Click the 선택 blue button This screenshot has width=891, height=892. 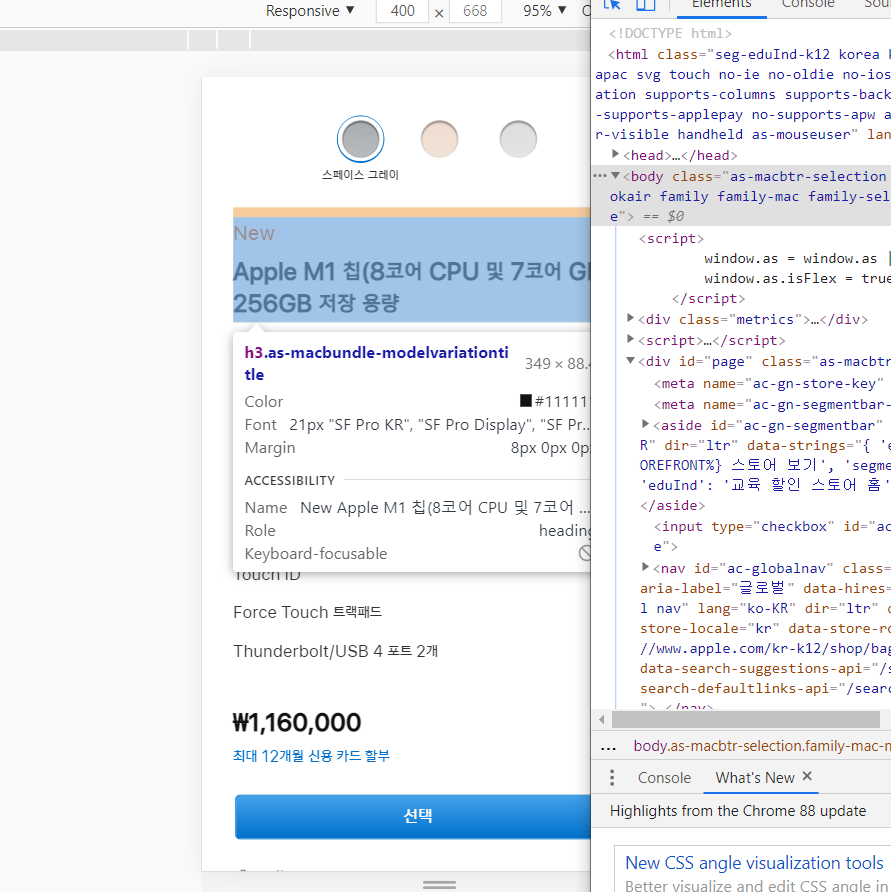pos(413,816)
